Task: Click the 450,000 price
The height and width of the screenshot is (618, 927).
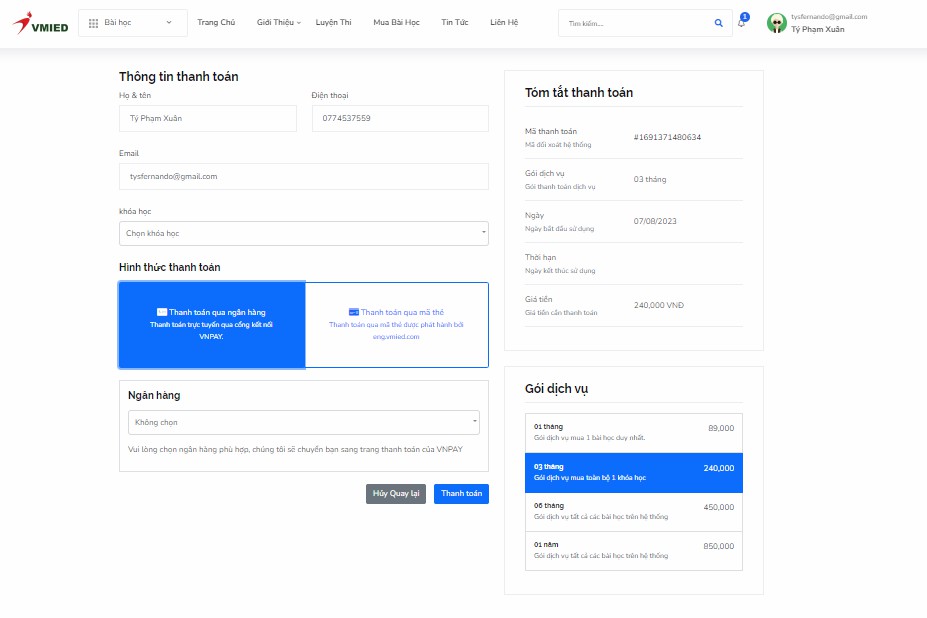Action: [718, 507]
